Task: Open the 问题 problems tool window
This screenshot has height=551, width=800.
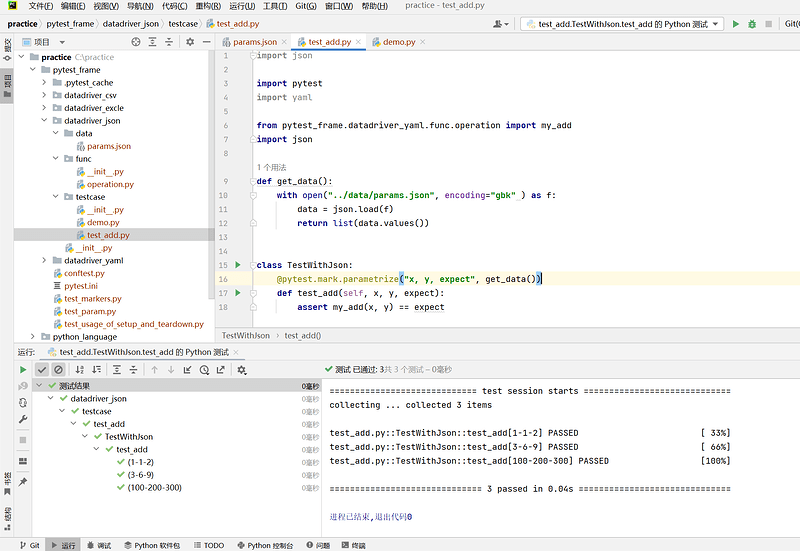Action: point(318,545)
